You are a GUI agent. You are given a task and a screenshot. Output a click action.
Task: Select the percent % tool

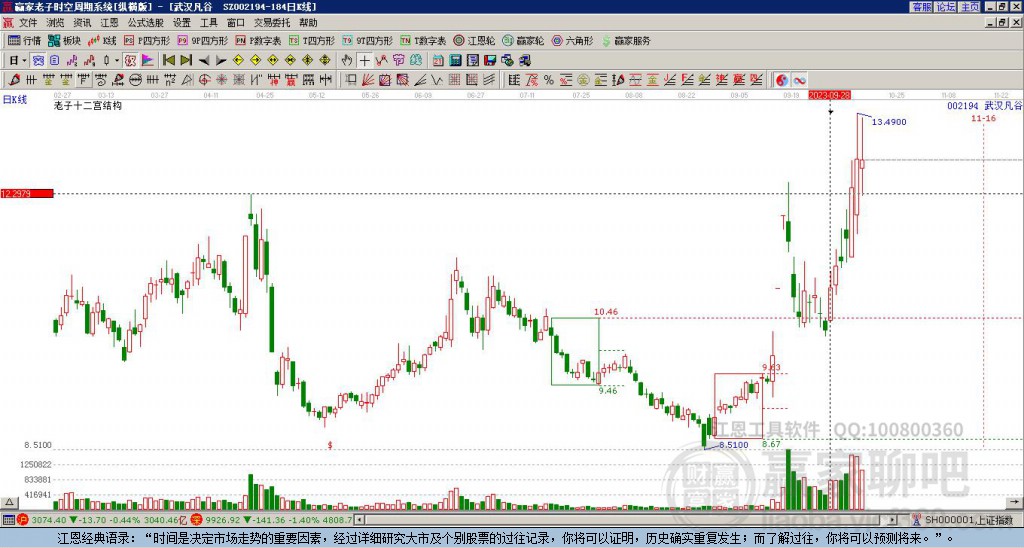click(x=549, y=80)
